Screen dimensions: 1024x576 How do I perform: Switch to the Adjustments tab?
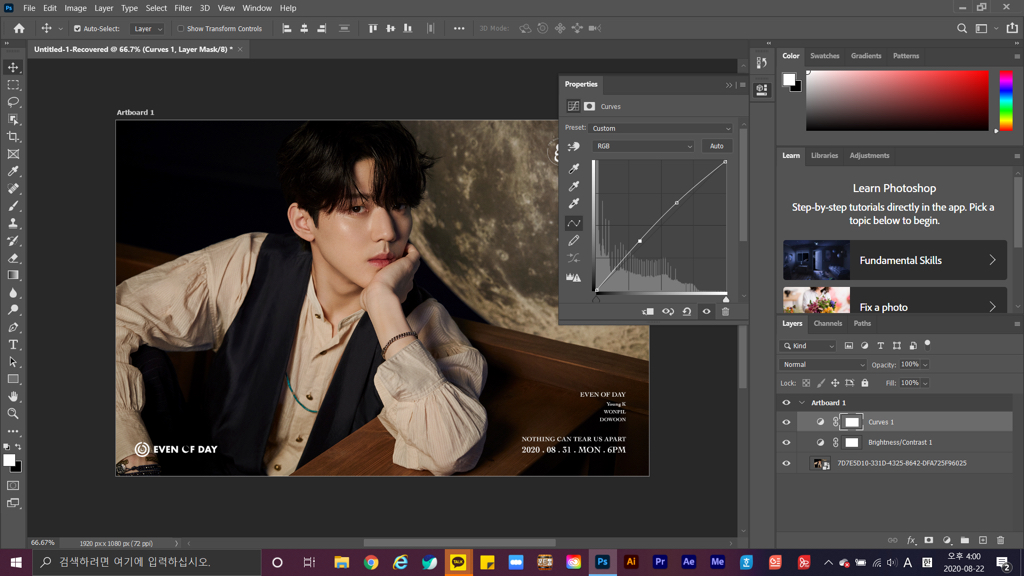[x=869, y=155]
